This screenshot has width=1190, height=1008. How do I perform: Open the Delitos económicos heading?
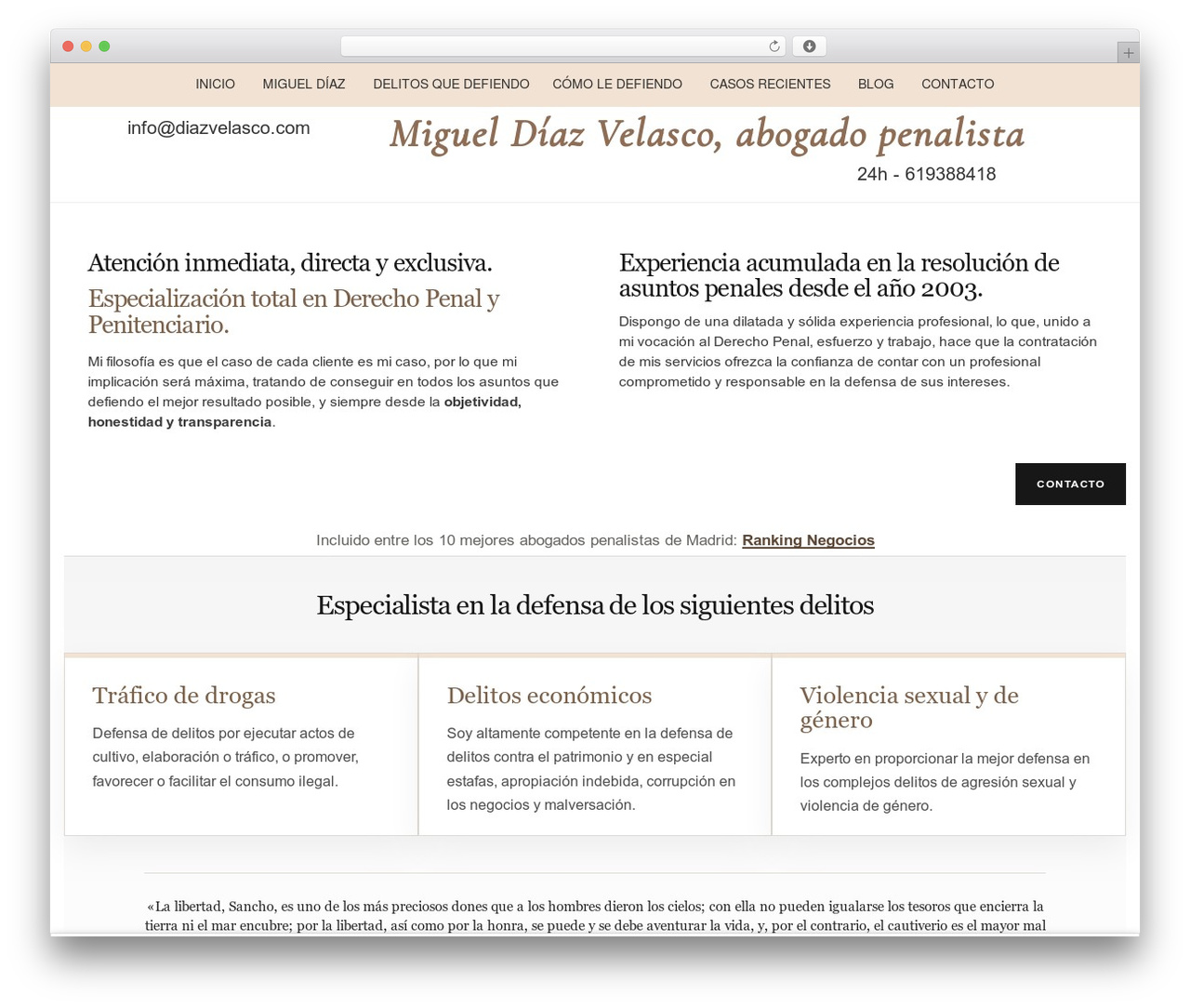(549, 696)
